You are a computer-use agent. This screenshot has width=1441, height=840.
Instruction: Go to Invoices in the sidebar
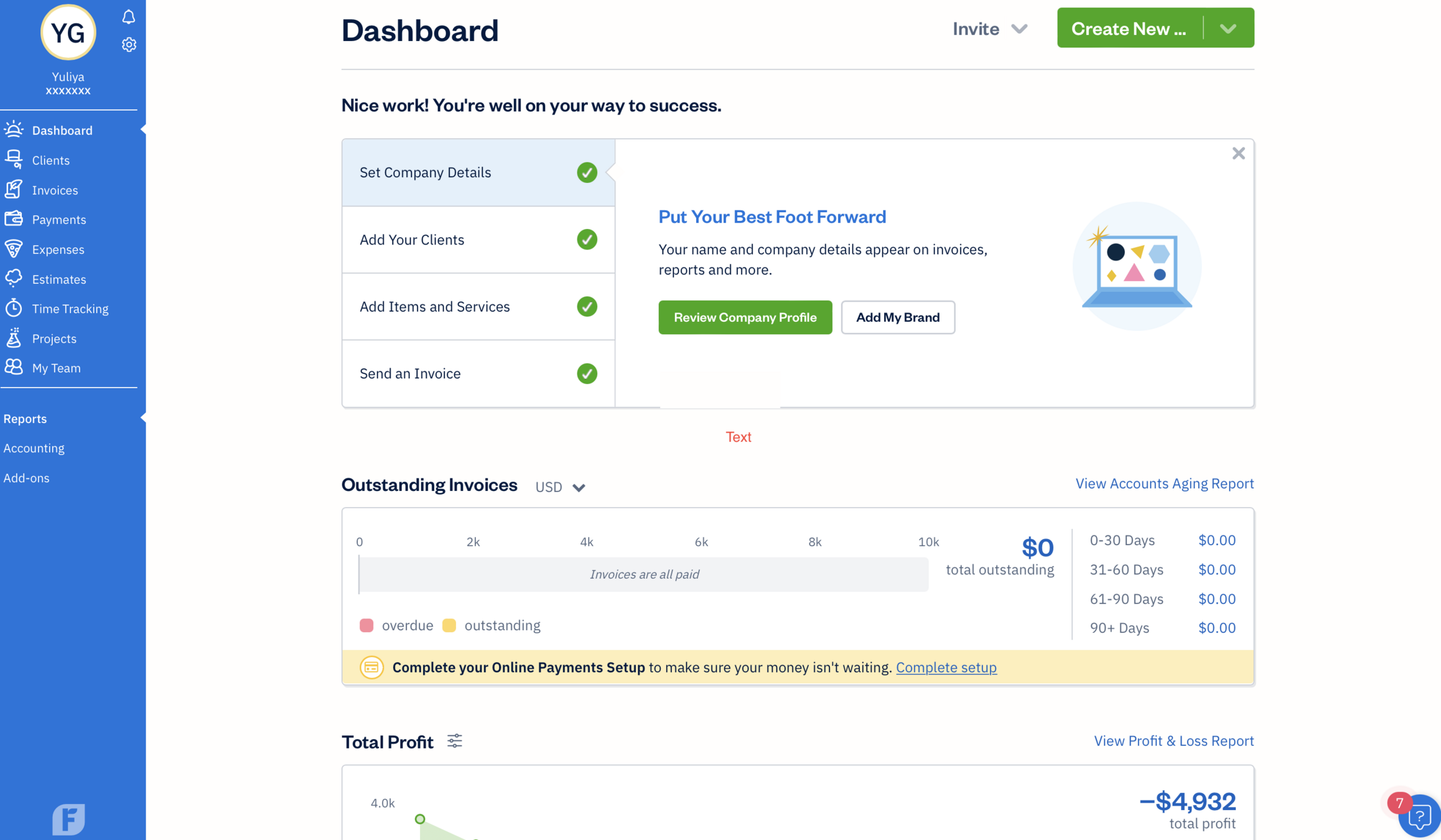tap(55, 190)
